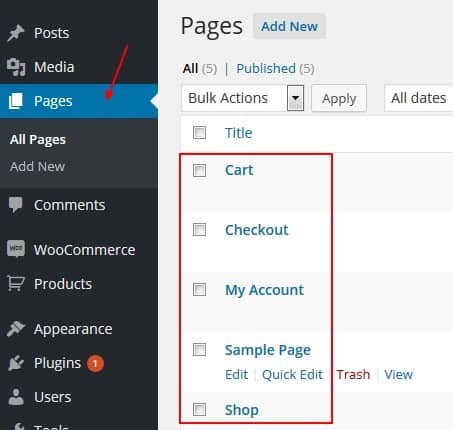
Task: Select All Pages in the sidebar submenu
Action: 38,140
